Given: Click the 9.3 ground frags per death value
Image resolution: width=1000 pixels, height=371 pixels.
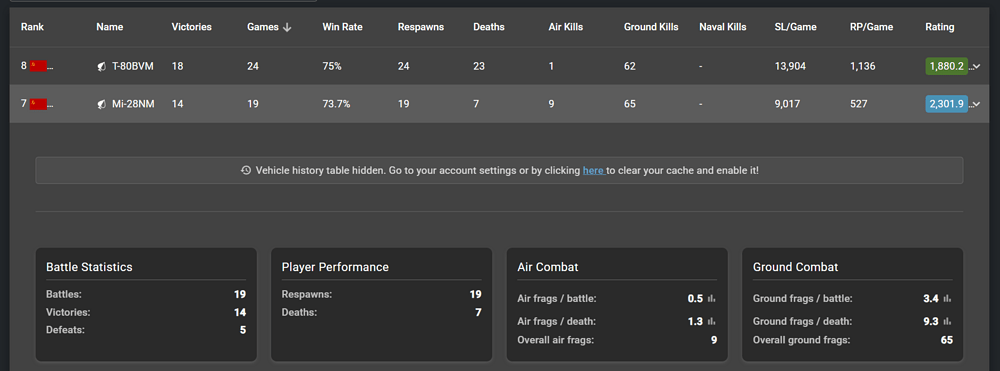Looking at the screenshot, I should tap(931, 321).
